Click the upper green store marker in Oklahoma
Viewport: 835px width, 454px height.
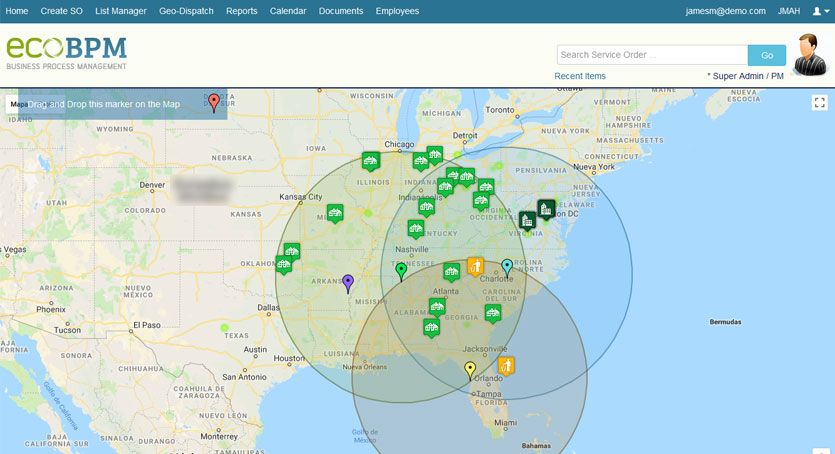pos(292,252)
